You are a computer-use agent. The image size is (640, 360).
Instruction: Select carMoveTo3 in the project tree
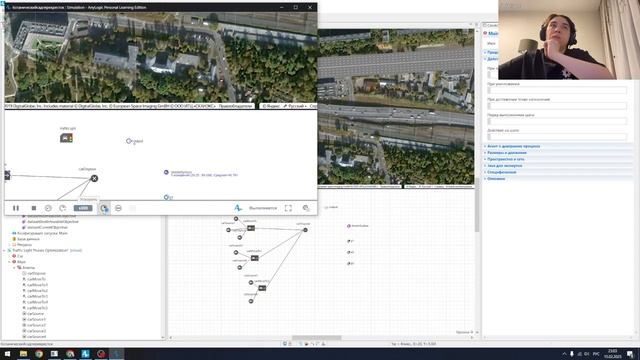point(37,296)
